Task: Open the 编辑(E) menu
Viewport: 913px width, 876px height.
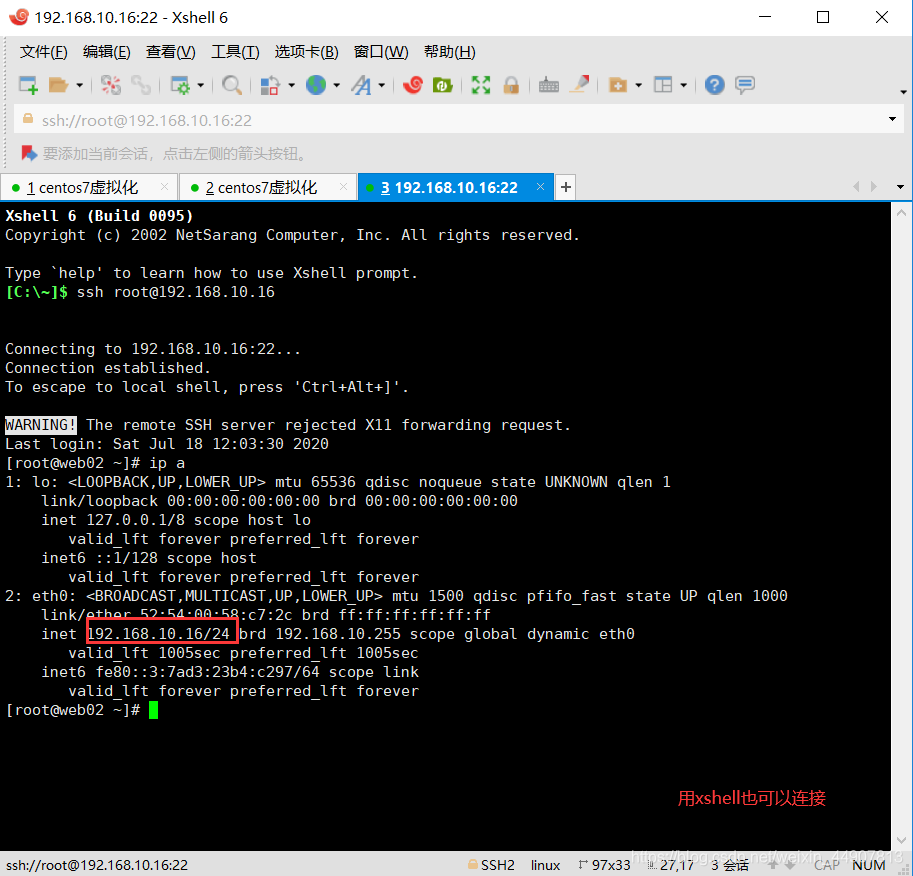Action: click(107, 52)
